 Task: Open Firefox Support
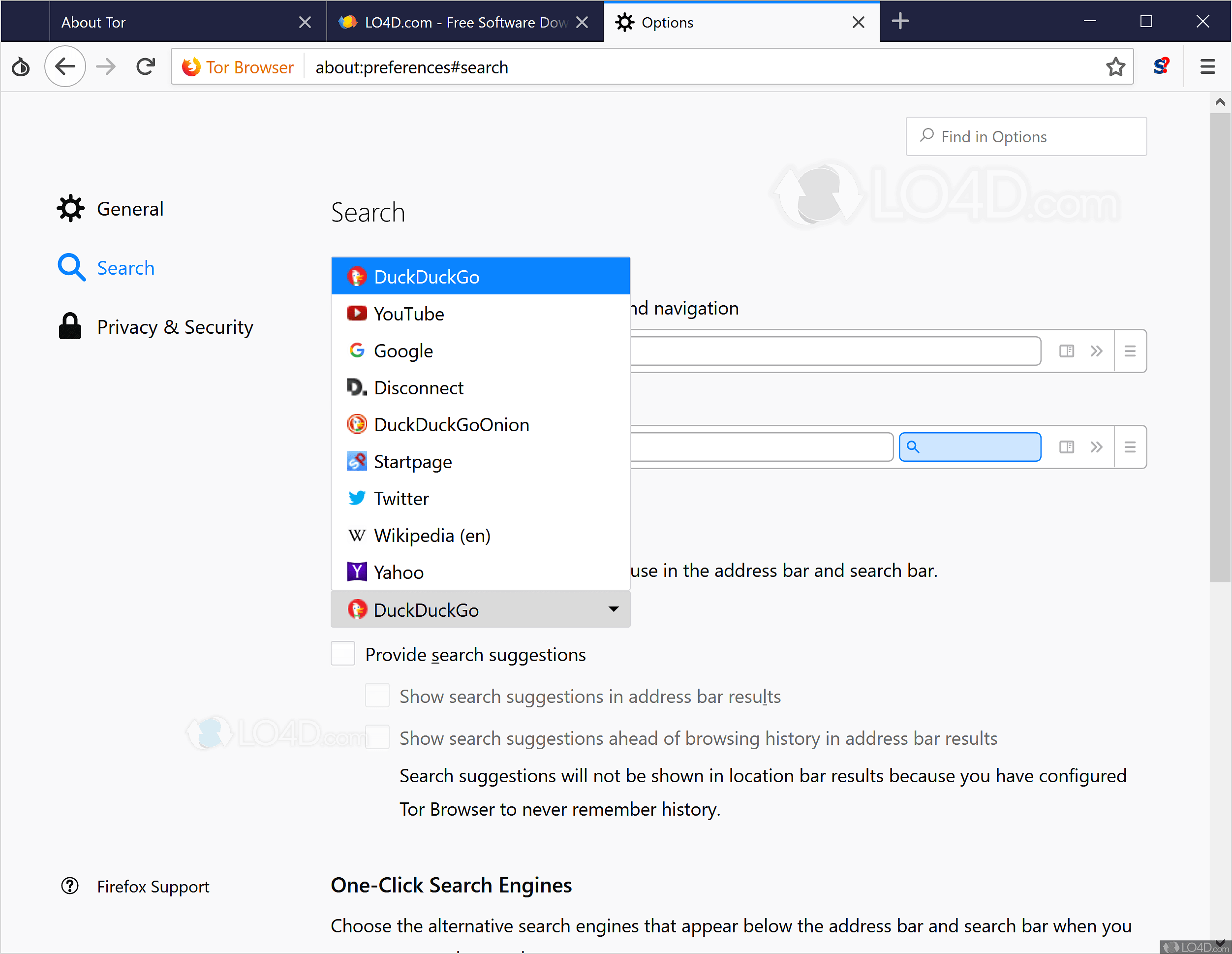click(x=153, y=886)
